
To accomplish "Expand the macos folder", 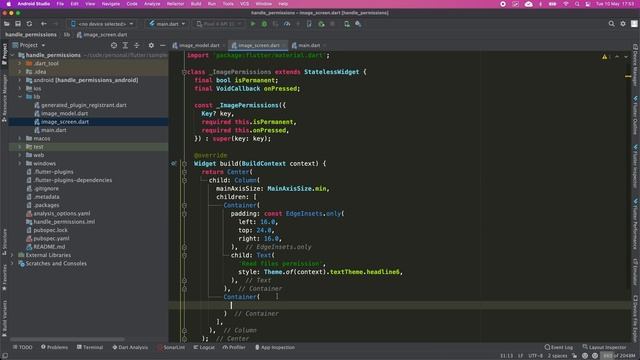I will [x=20, y=138].
